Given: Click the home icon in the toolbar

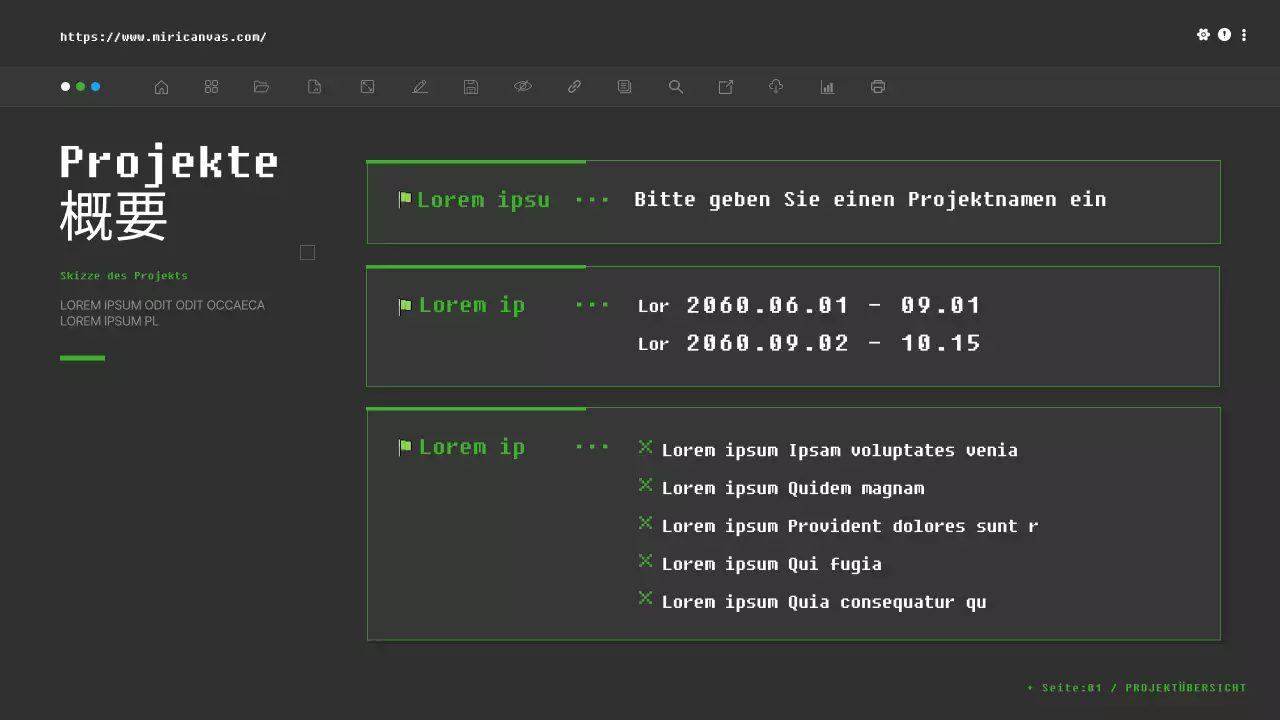Looking at the screenshot, I should pos(161,87).
